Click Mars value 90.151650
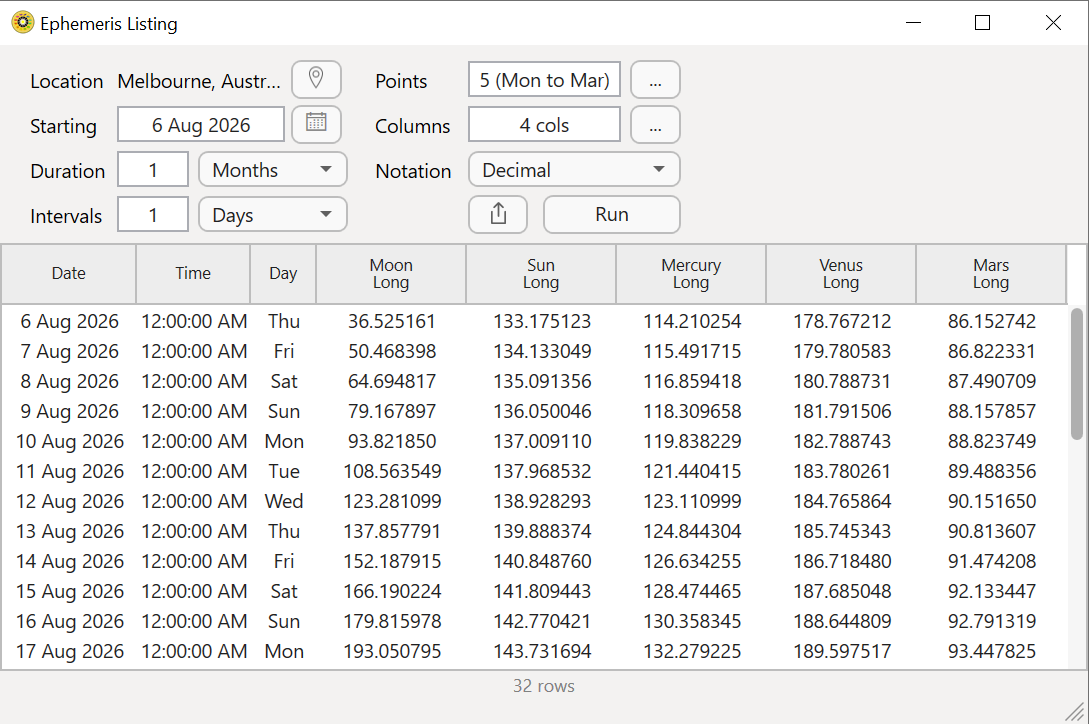This screenshot has width=1089, height=724. pyautogui.click(x=992, y=501)
